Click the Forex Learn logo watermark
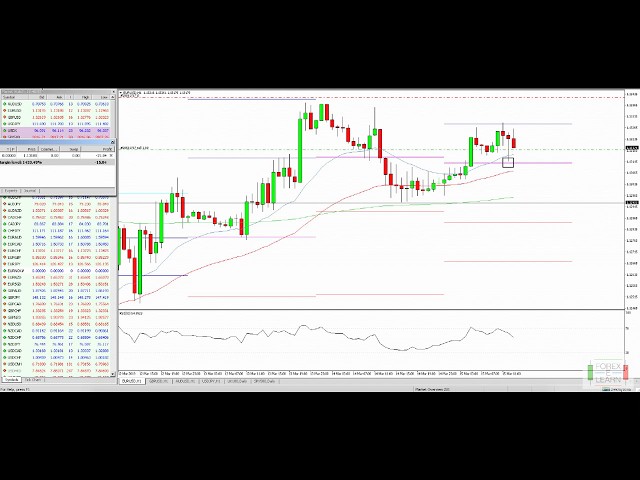Viewport: 640px width, 480px height. [x=608, y=374]
